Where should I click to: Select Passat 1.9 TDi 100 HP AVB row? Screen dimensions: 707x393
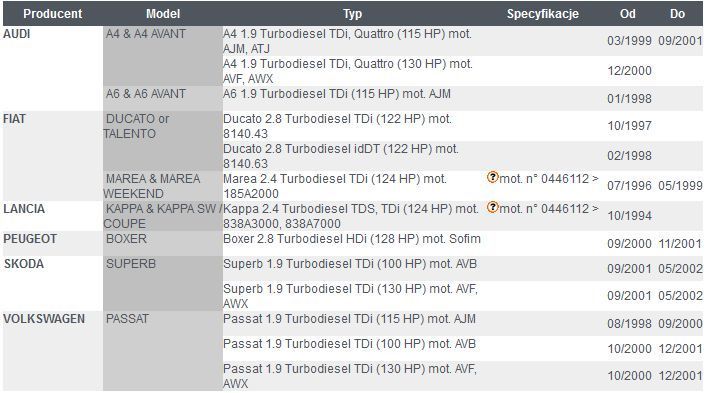coord(463,348)
